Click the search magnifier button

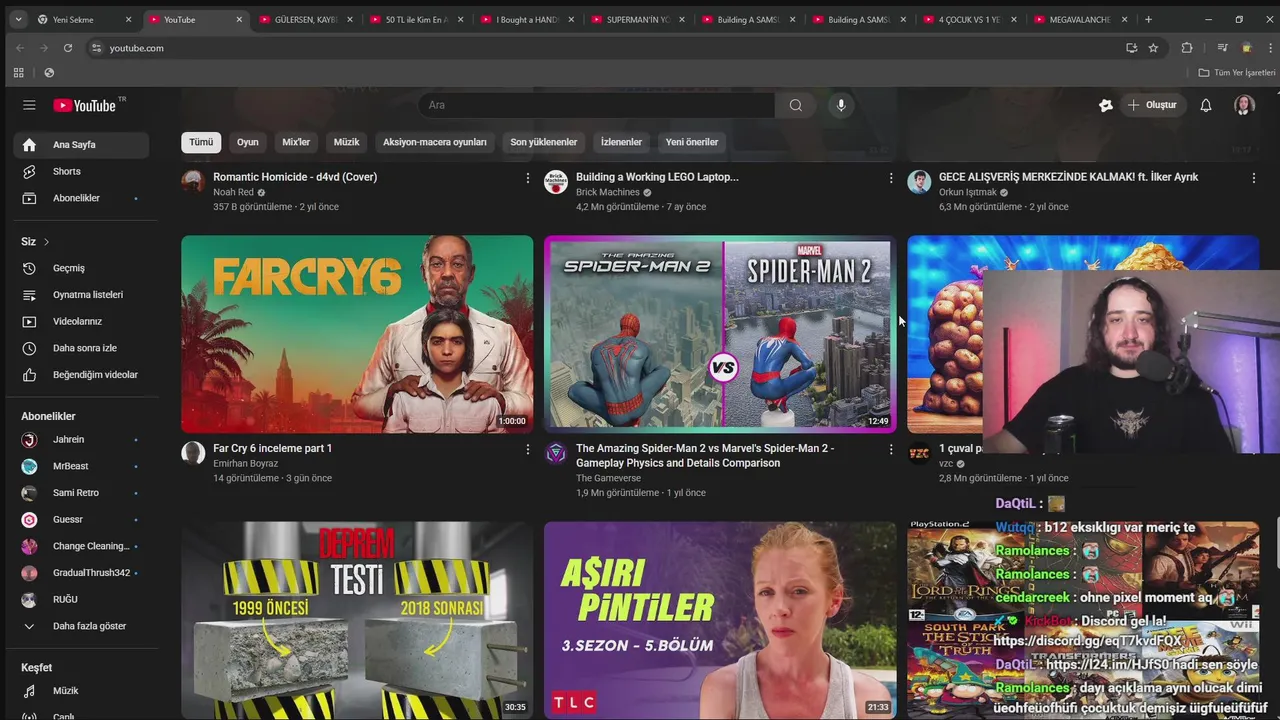[796, 105]
